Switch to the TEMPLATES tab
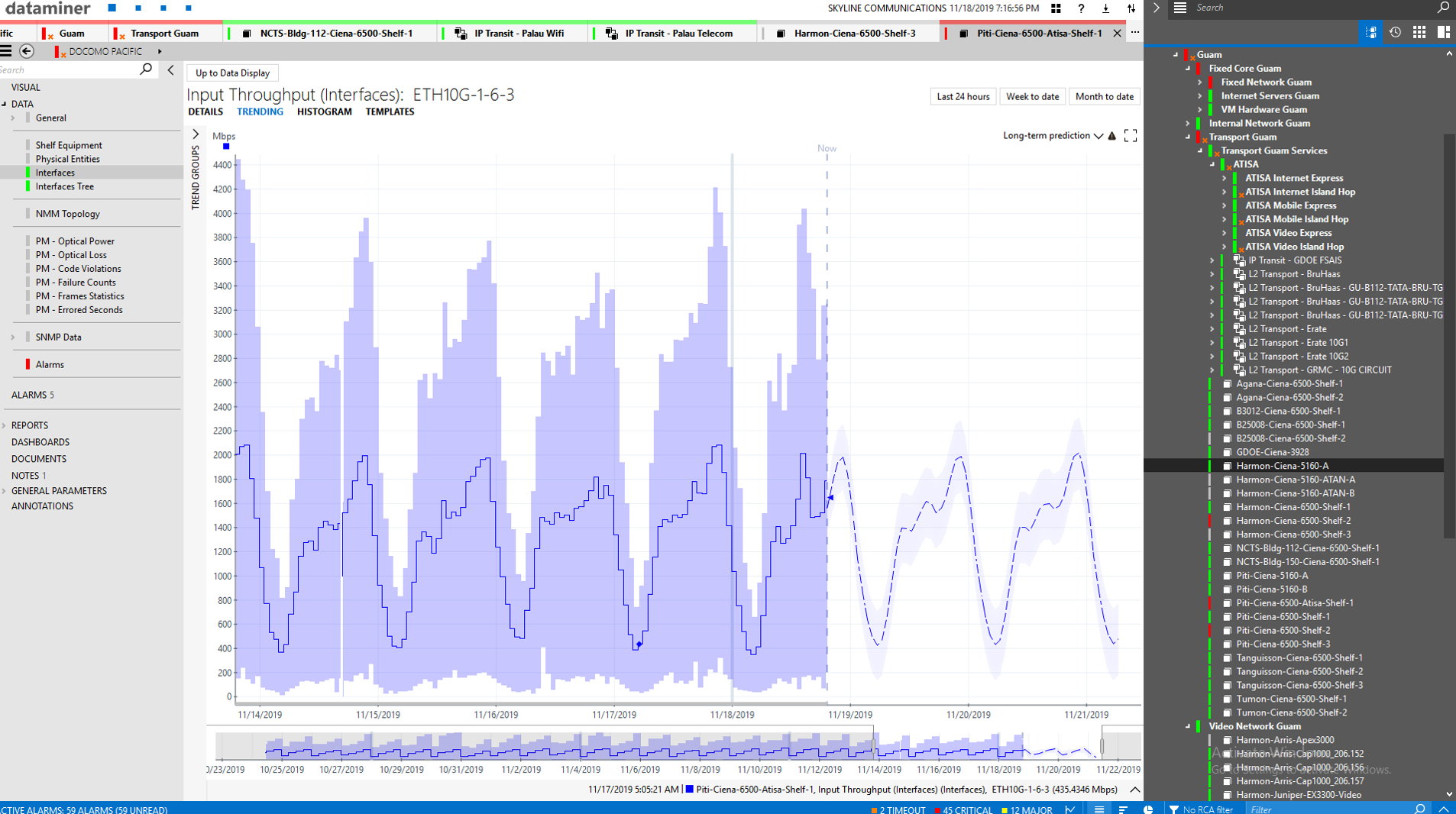 pos(390,112)
